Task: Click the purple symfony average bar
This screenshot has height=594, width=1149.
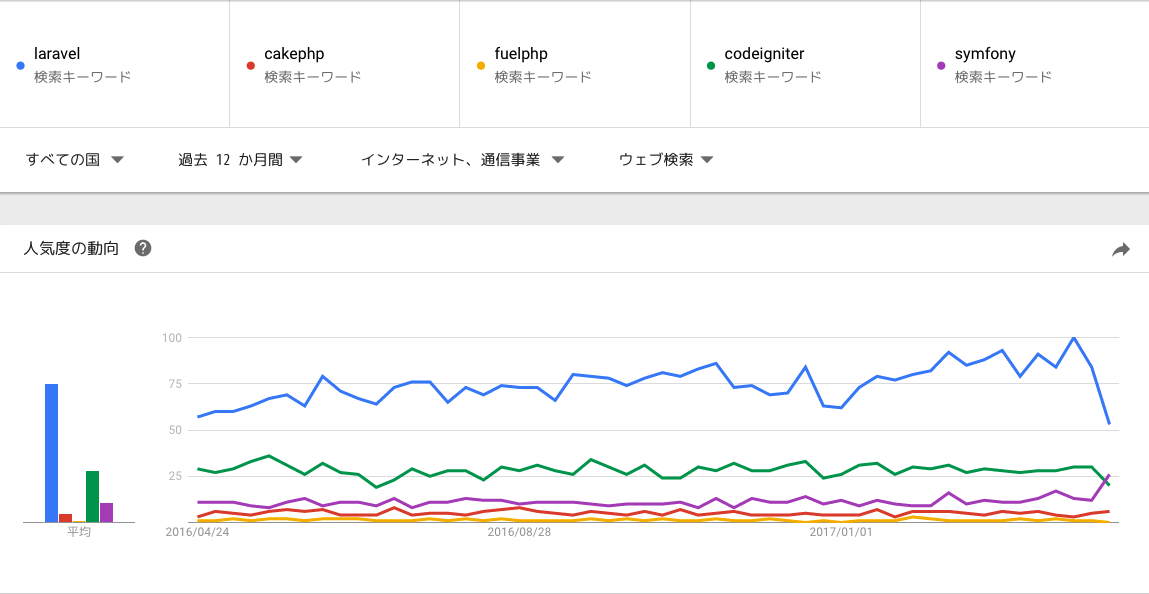Action: click(106, 513)
